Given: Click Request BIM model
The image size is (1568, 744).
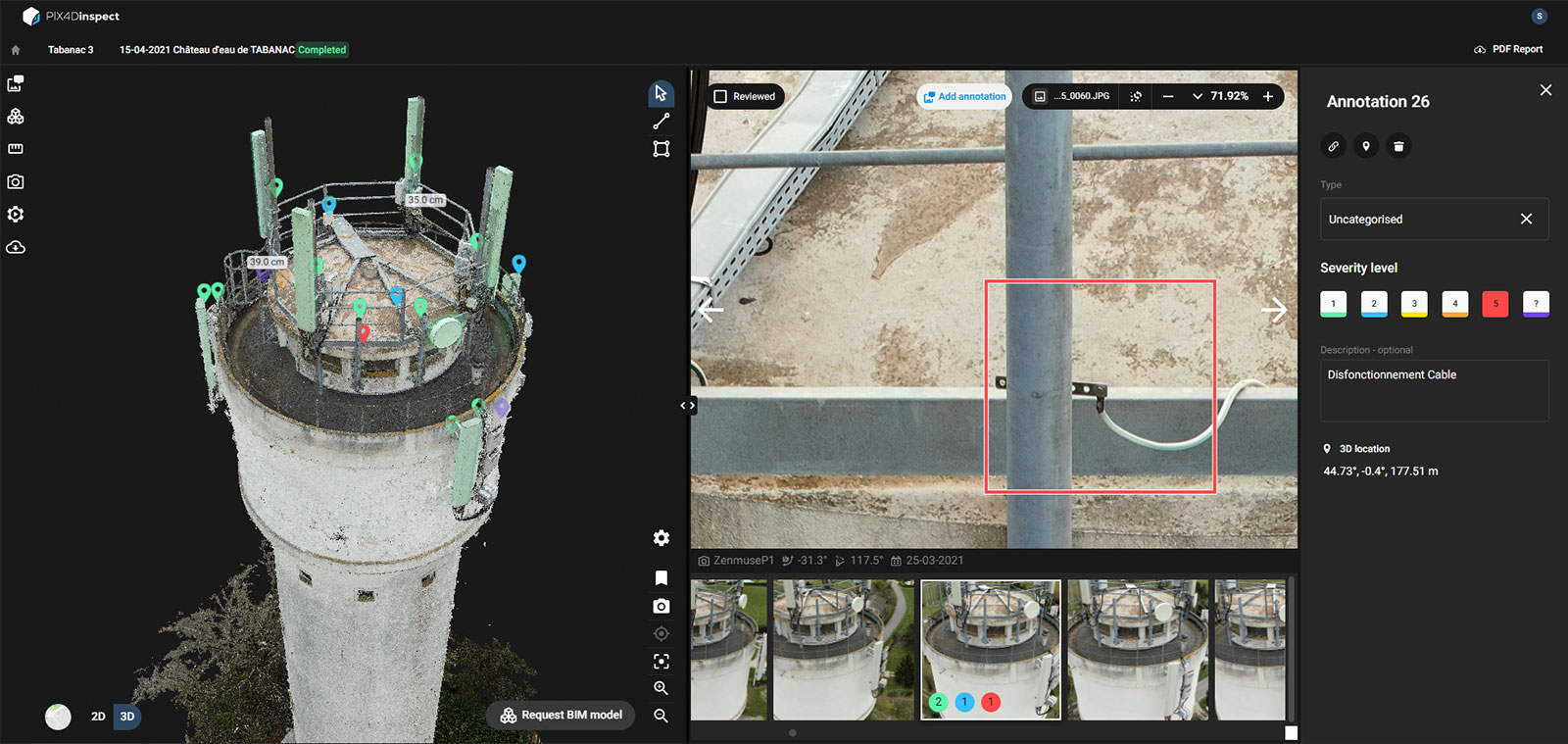Looking at the screenshot, I should click(x=562, y=716).
